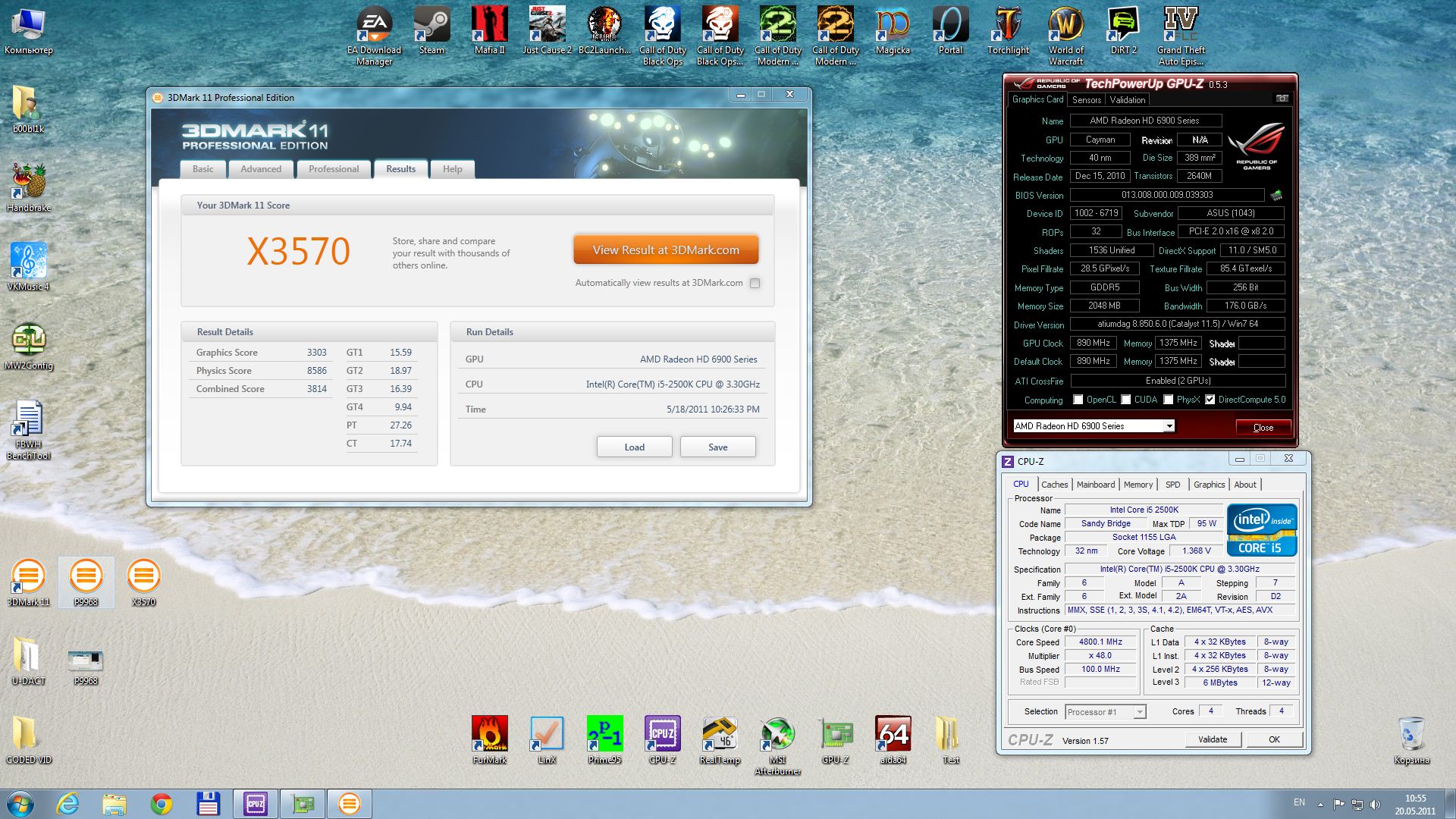
Task: Select BC2Launcher desktop icon
Action: pyautogui.click(x=604, y=31)
